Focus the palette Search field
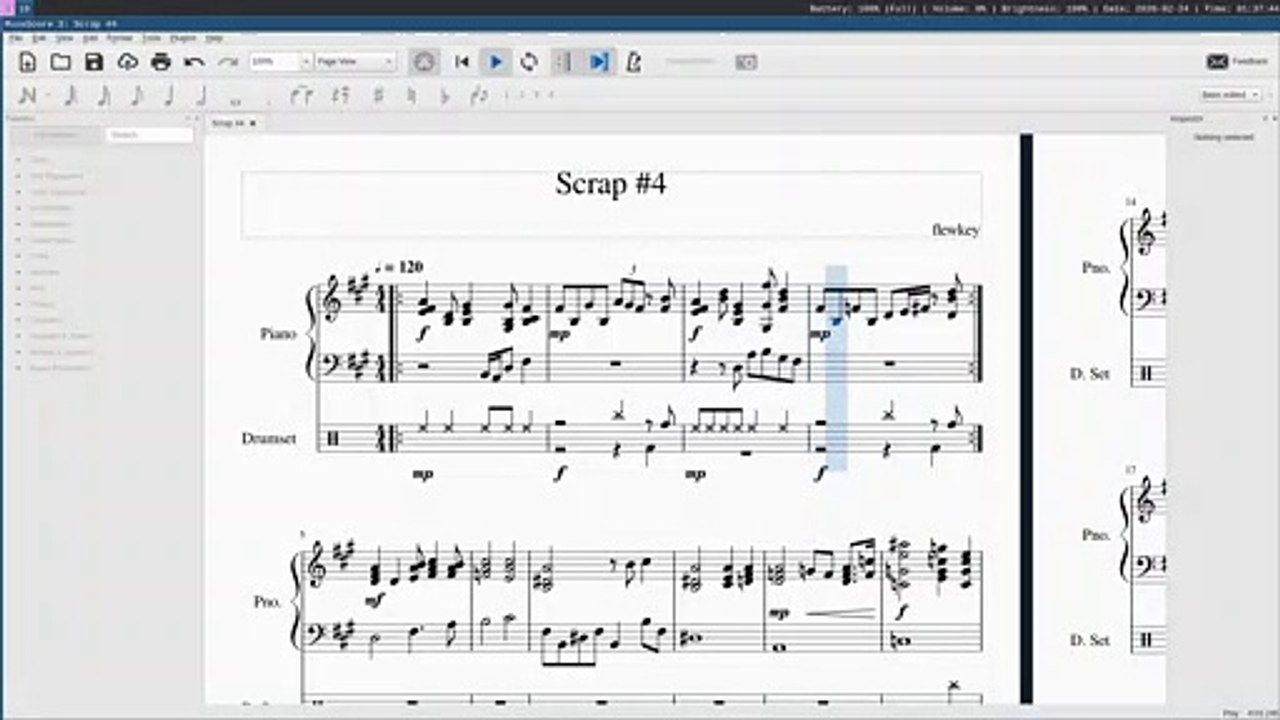This screenshot has height=720, width=1280. [x=150, y=134]
